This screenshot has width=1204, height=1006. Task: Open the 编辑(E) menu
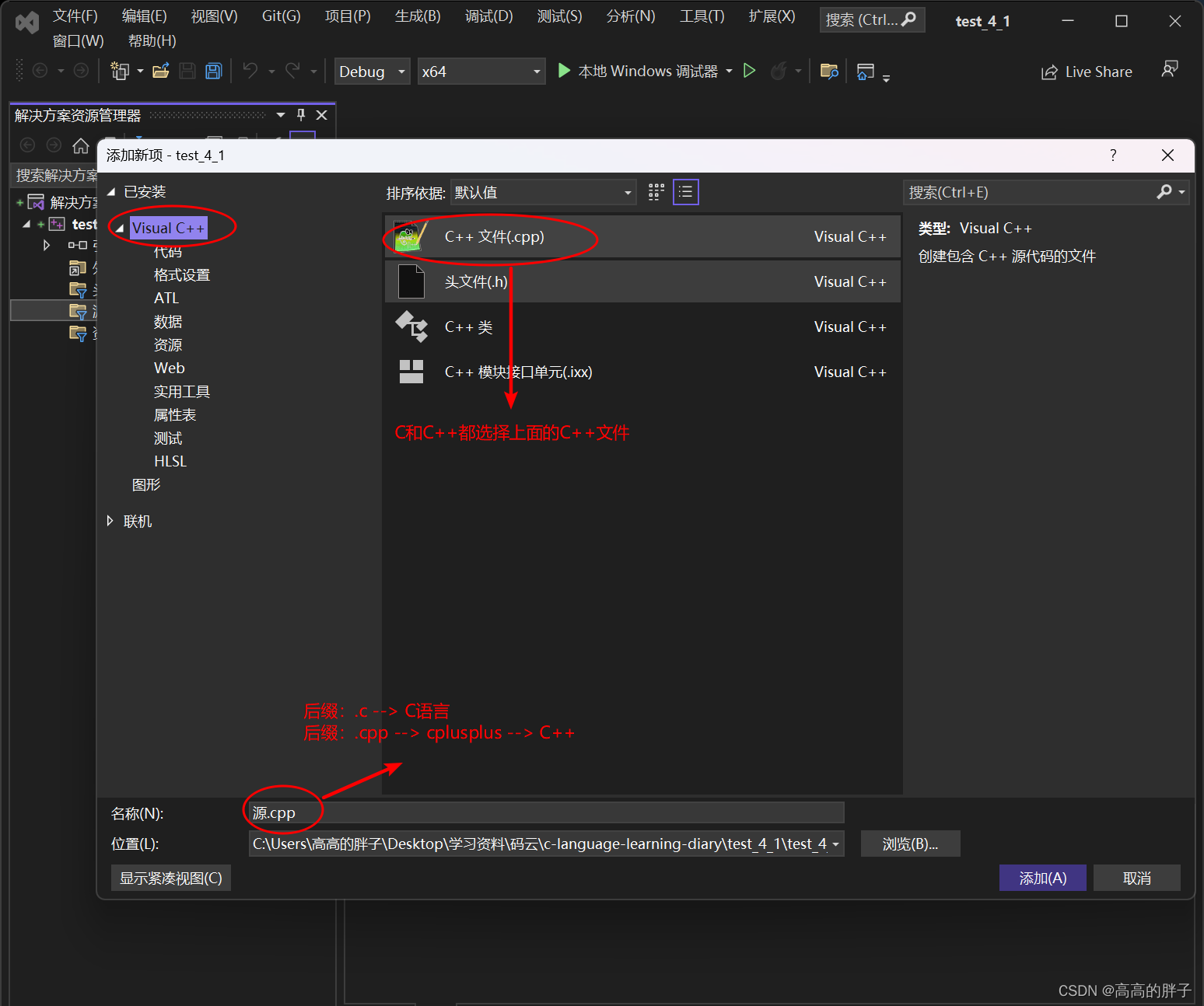(145, 16)
